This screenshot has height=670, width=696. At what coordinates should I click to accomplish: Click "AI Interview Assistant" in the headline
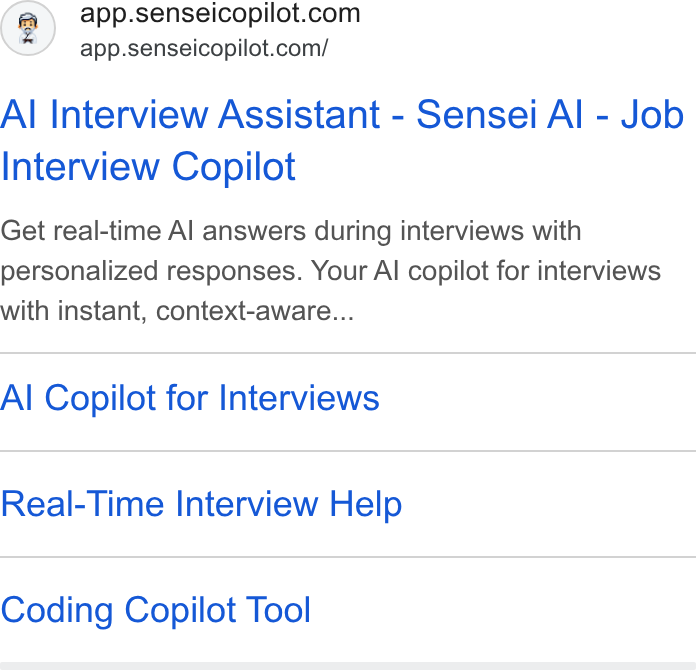190,115
